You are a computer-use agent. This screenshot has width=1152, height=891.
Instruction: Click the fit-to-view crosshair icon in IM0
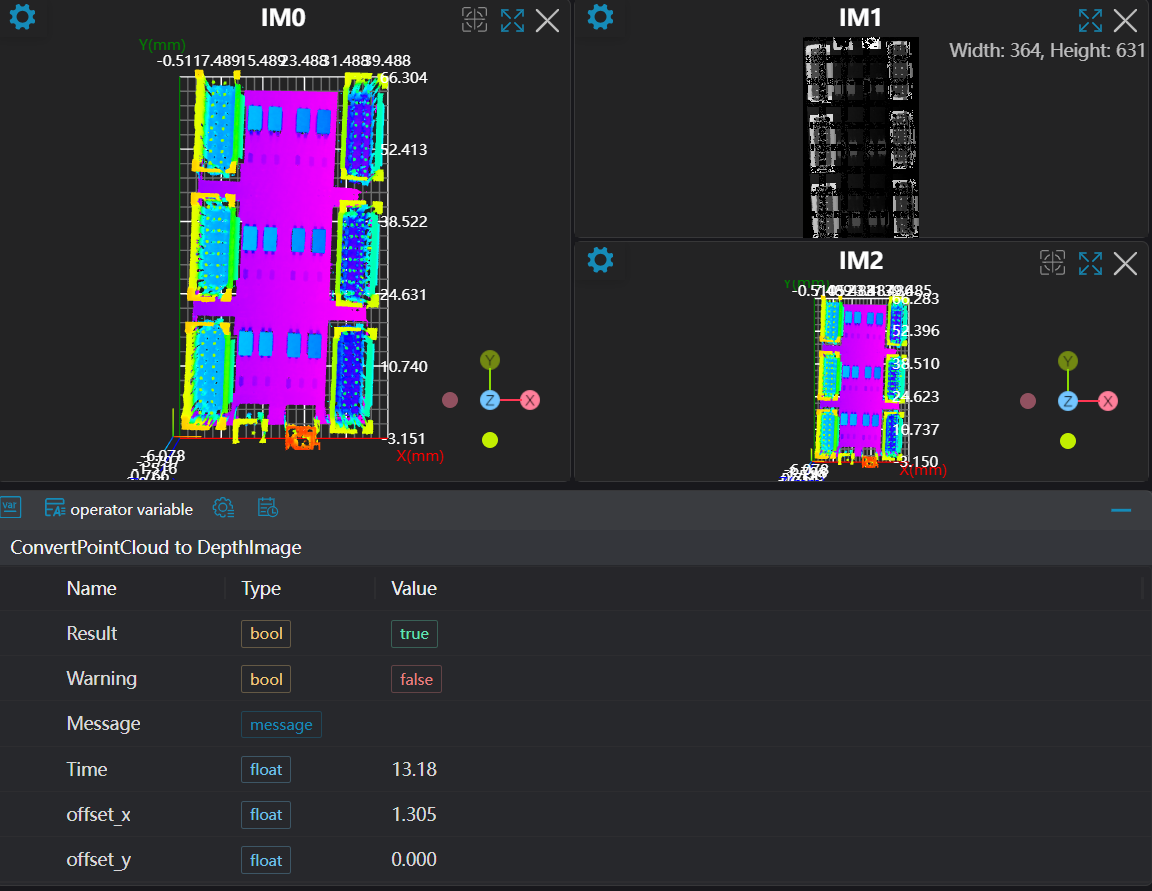coord(474,20)
